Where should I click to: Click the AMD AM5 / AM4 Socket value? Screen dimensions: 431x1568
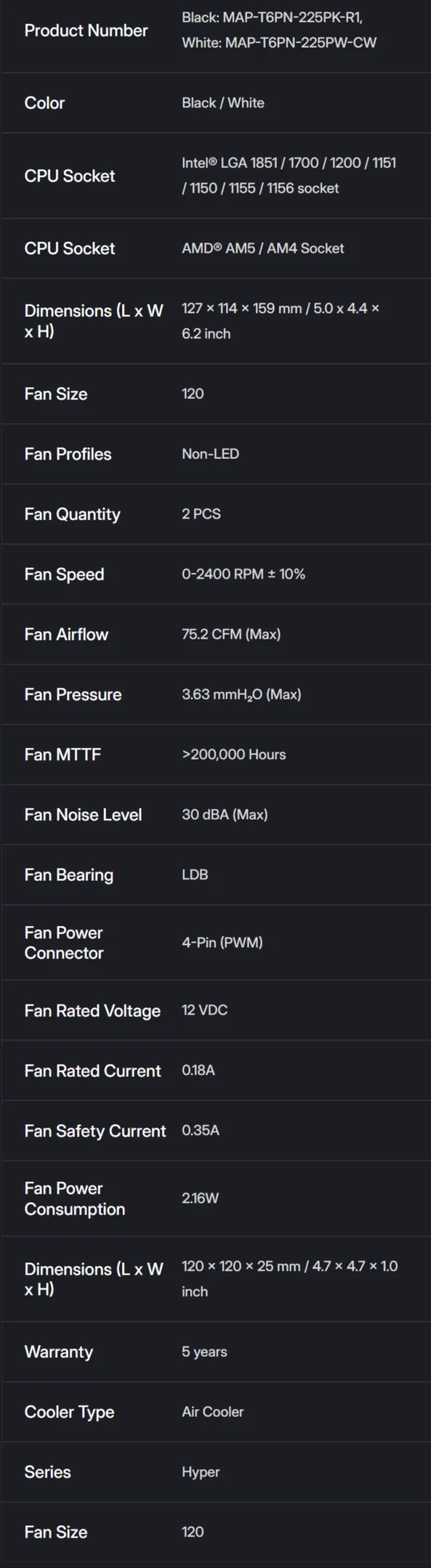pyautogui.click(x=262, y=248)
